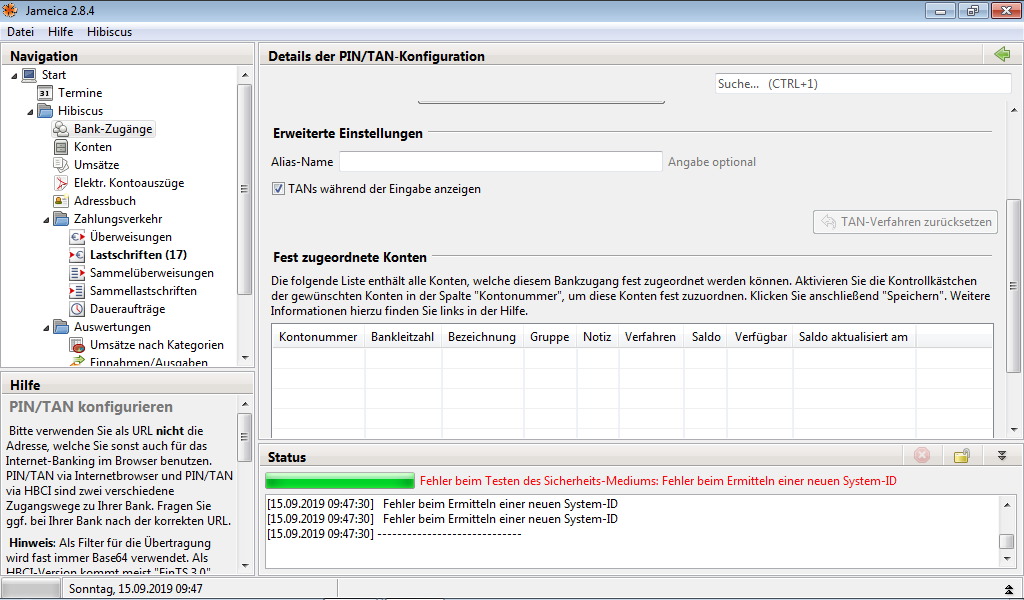Click the lock icon in Status panel
Viewport: 1024px width, 600px height.
coord(961,456)
